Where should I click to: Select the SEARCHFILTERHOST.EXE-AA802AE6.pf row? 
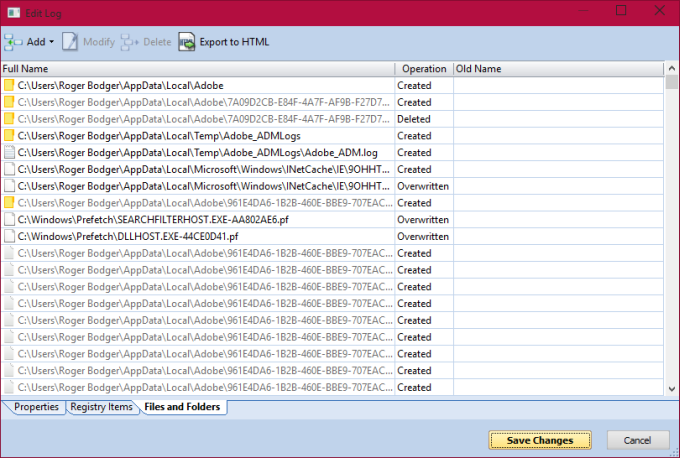pyautogui.click(x=332, y=220)
